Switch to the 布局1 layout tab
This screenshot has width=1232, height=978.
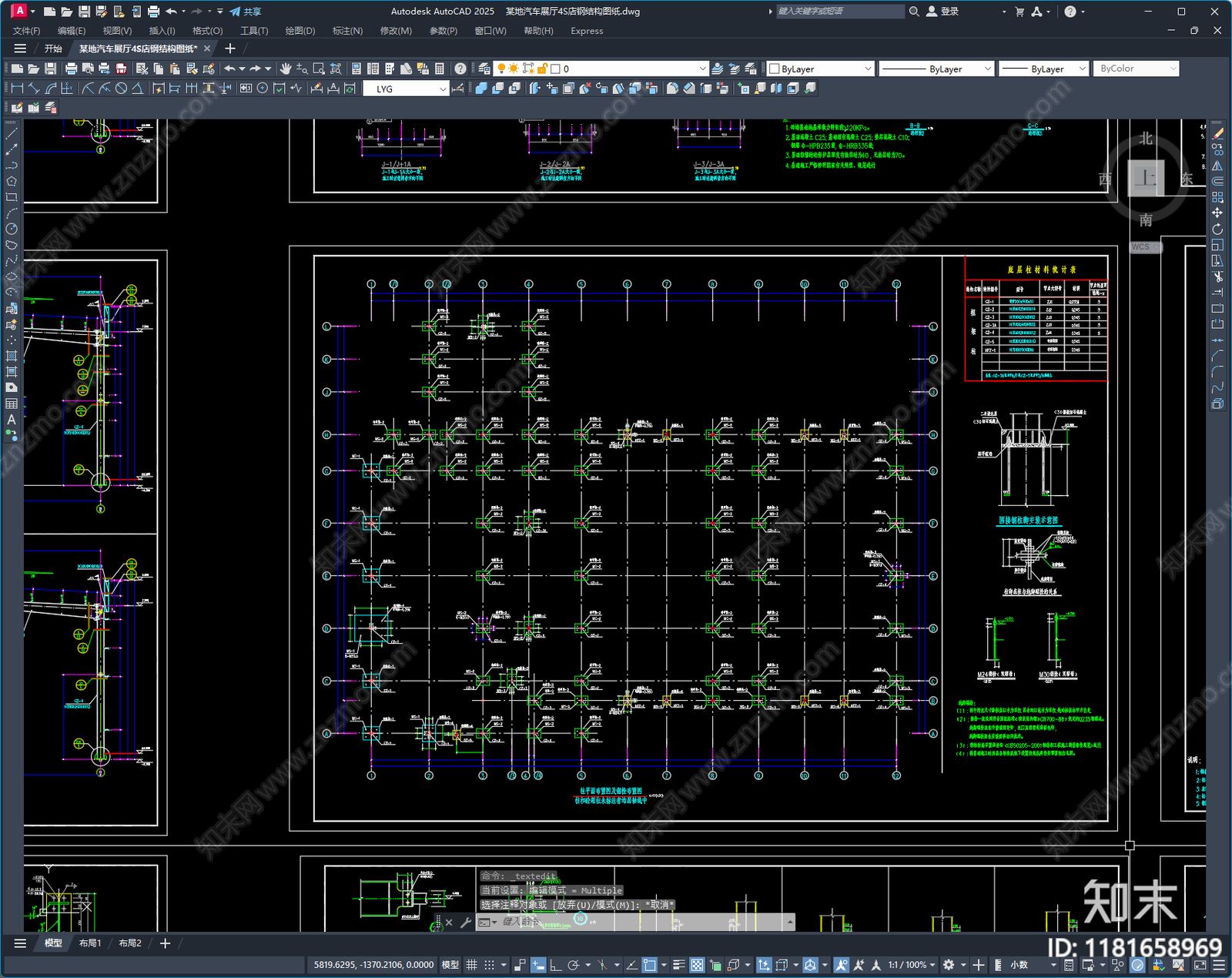point(90,943)
